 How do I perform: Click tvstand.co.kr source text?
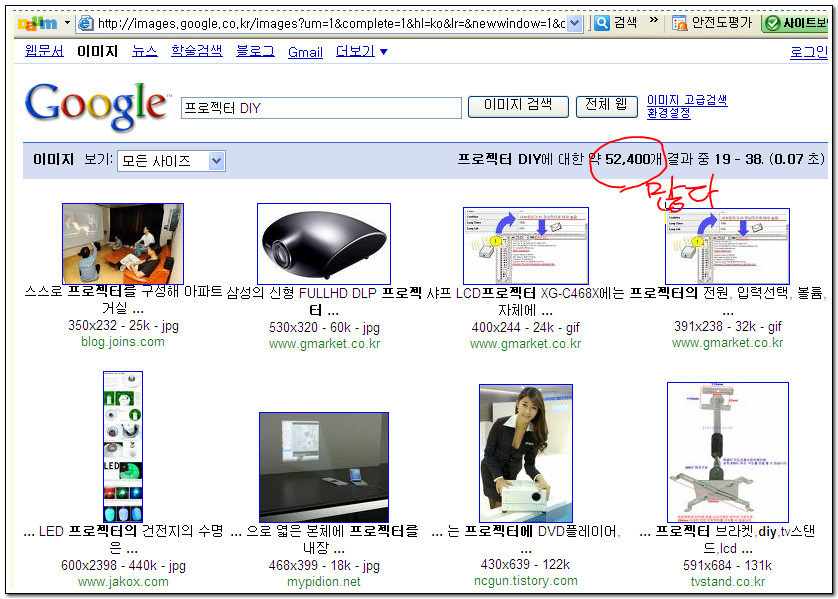tap(728, 581)
